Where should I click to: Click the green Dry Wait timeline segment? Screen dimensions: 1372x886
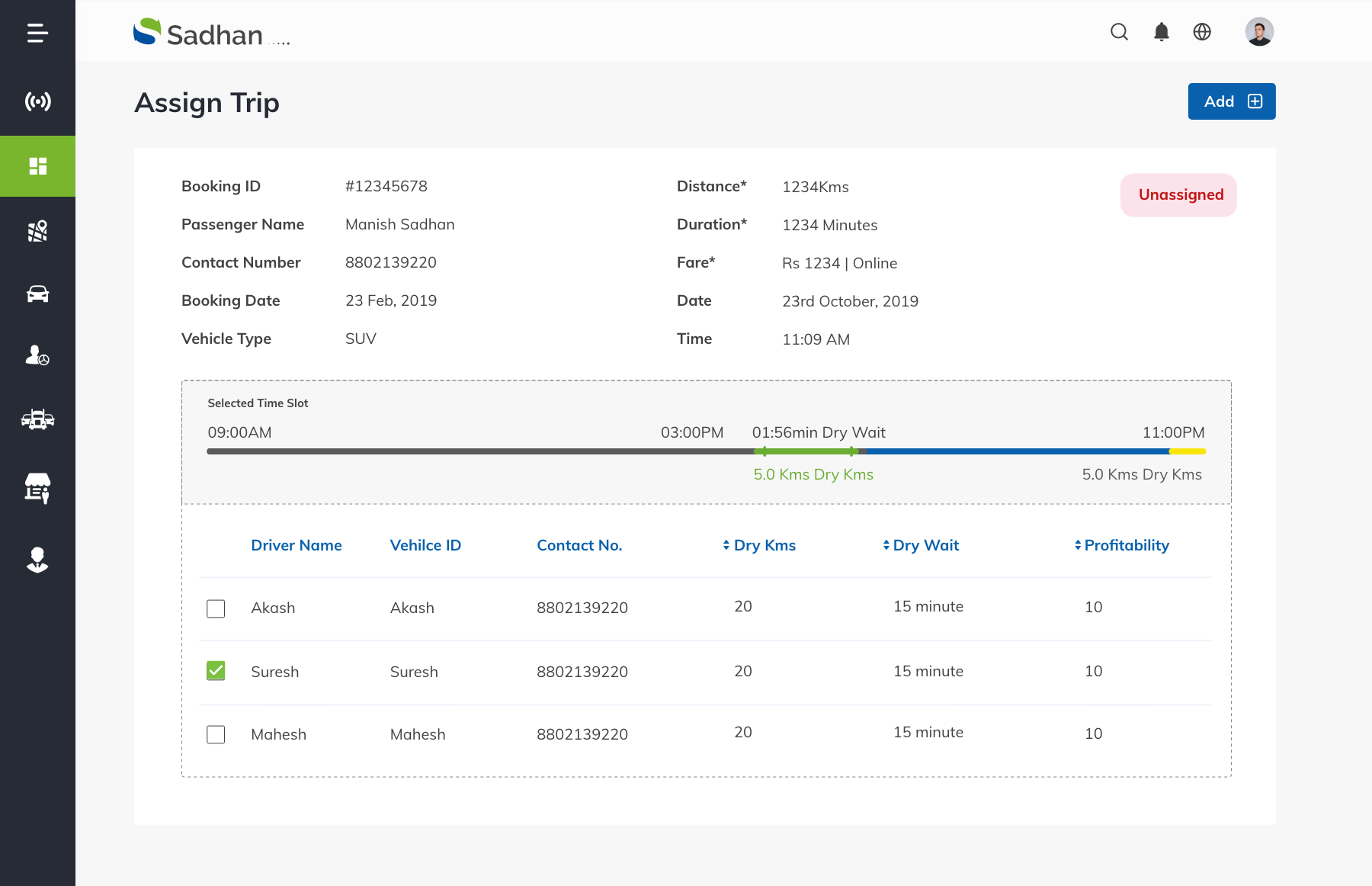click(808, 451)
